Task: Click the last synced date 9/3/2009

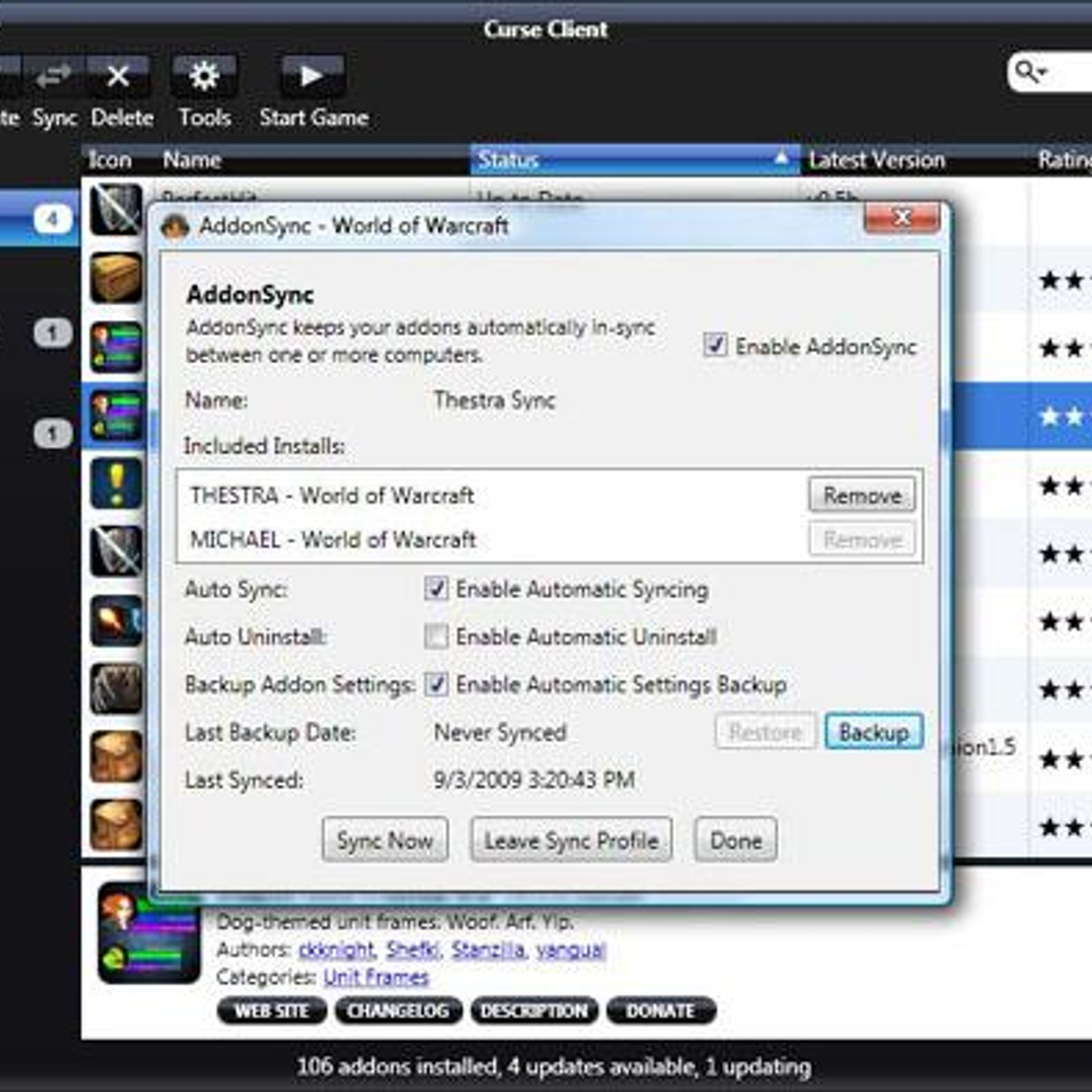Action: pos(534,779)
